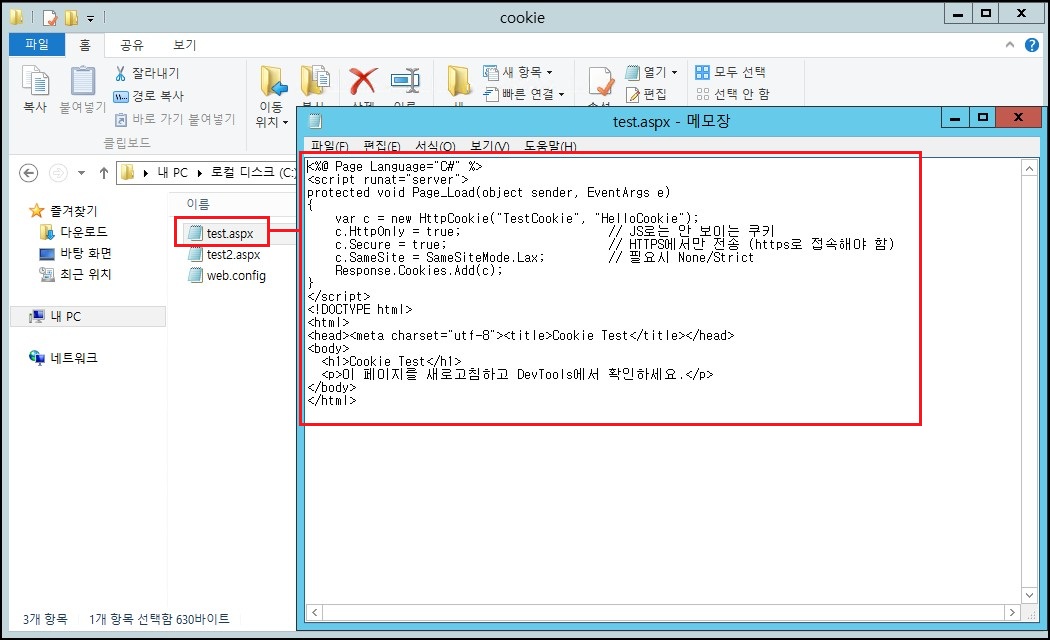The height and width of the screenshot is (640, 1050).
Task: Click Explorer's folder icon in title bar
Action: coord(17,17)
